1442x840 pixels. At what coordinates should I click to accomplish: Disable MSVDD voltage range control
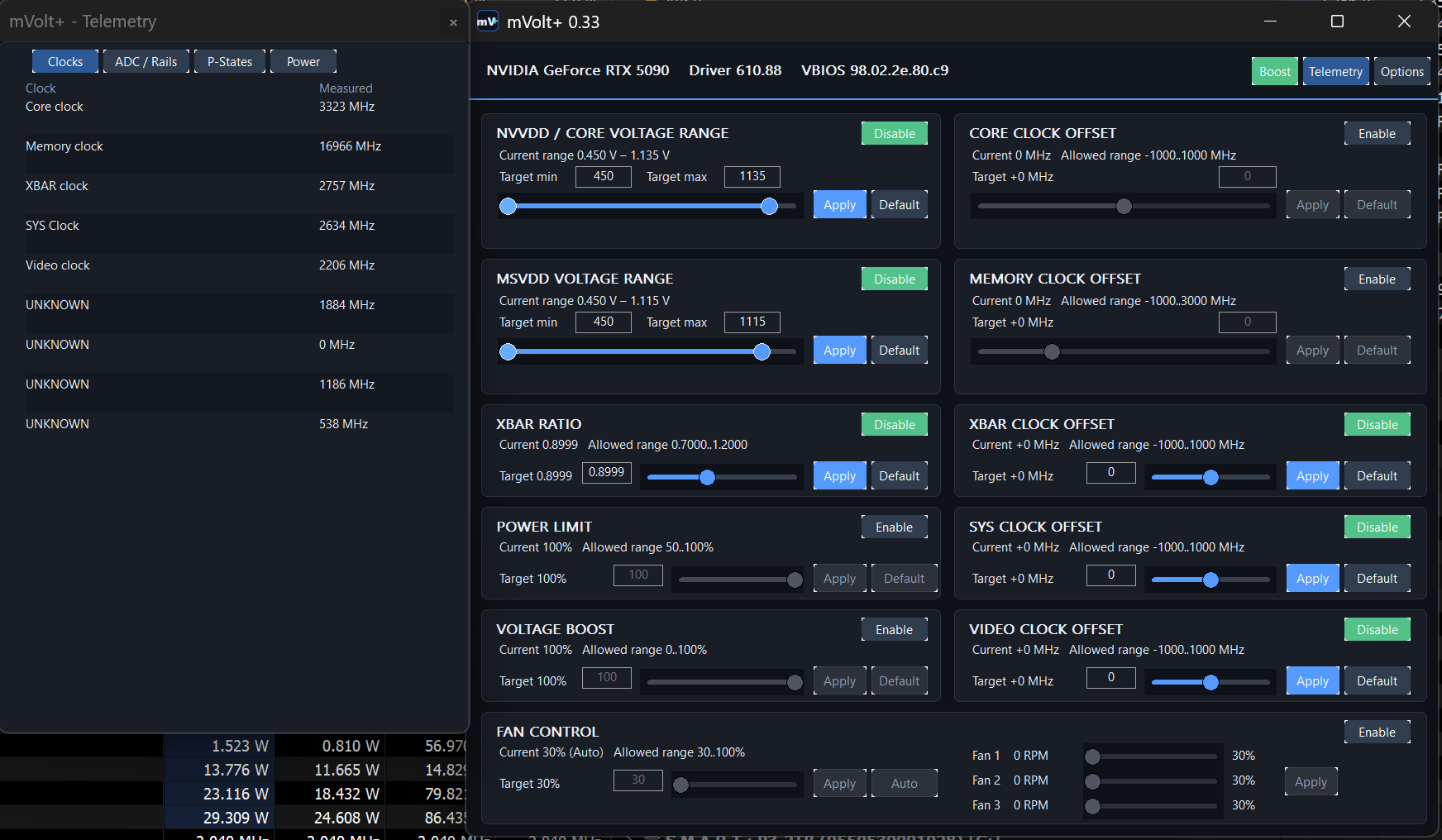tap(895, 279)
